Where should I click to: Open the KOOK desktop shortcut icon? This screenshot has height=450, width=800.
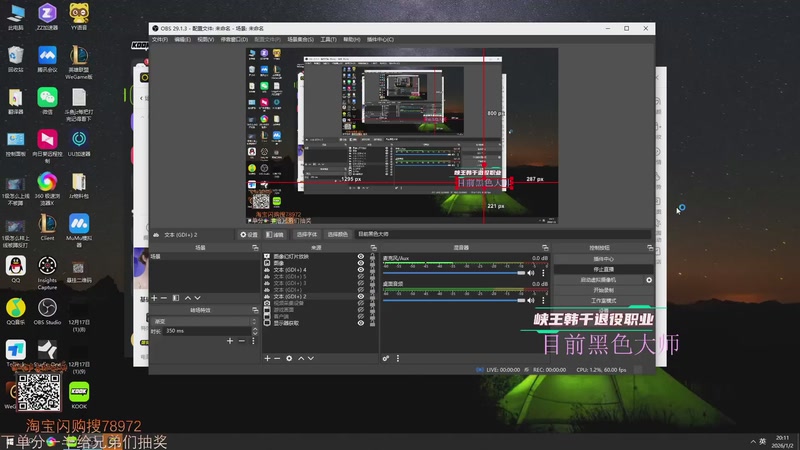coord(79,395)
